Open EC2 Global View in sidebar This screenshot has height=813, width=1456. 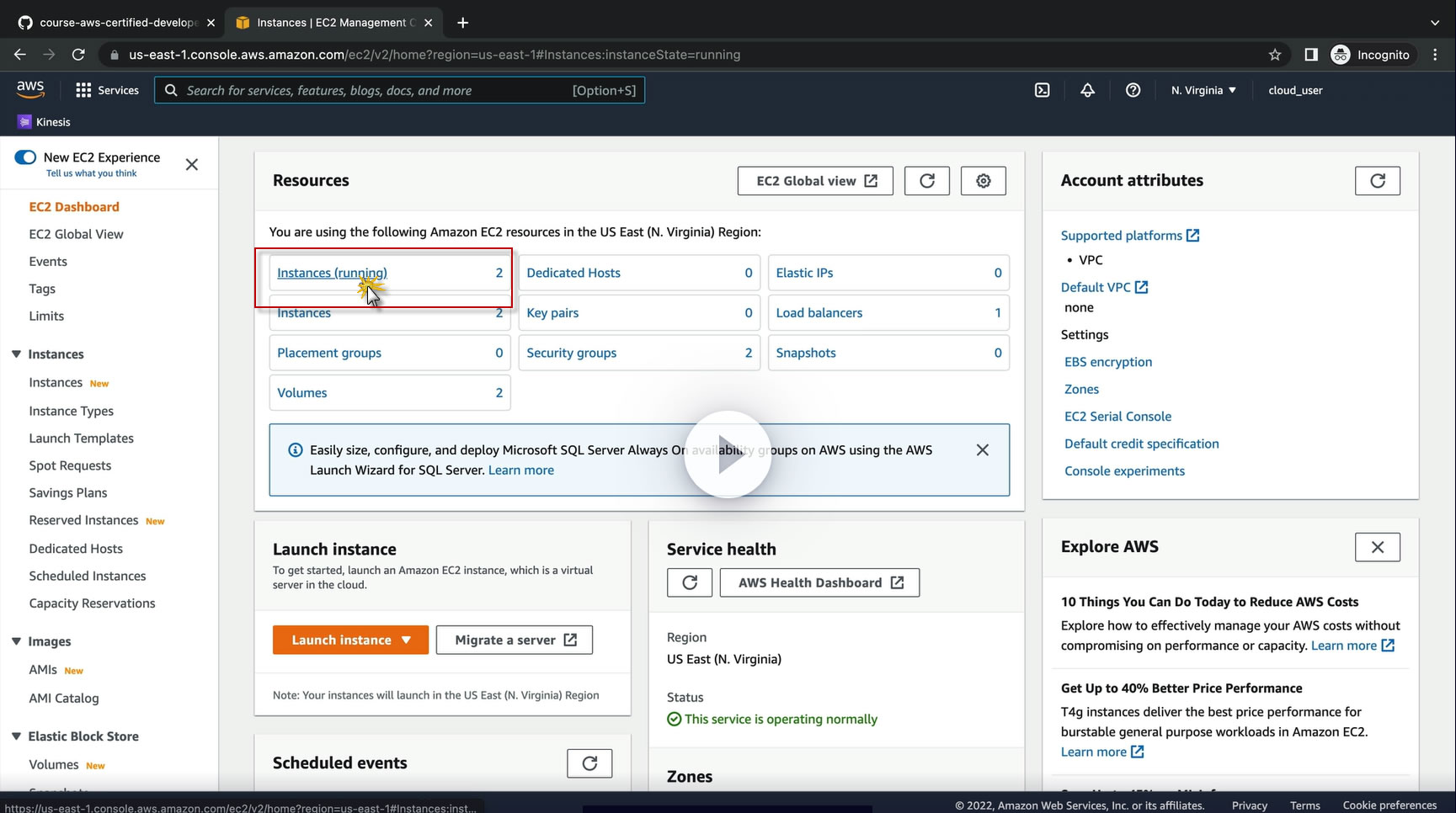76,234
